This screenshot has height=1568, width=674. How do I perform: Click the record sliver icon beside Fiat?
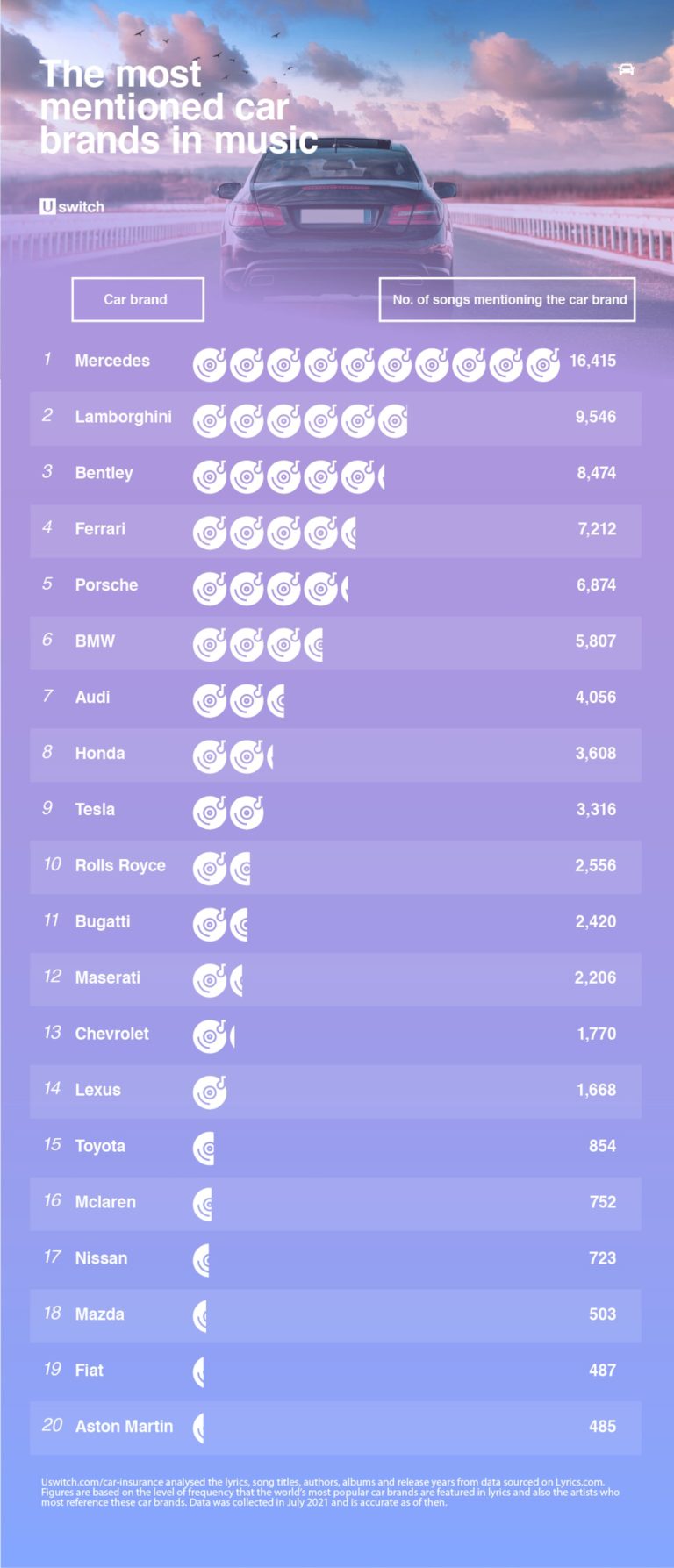click(x=198, y=1371)
